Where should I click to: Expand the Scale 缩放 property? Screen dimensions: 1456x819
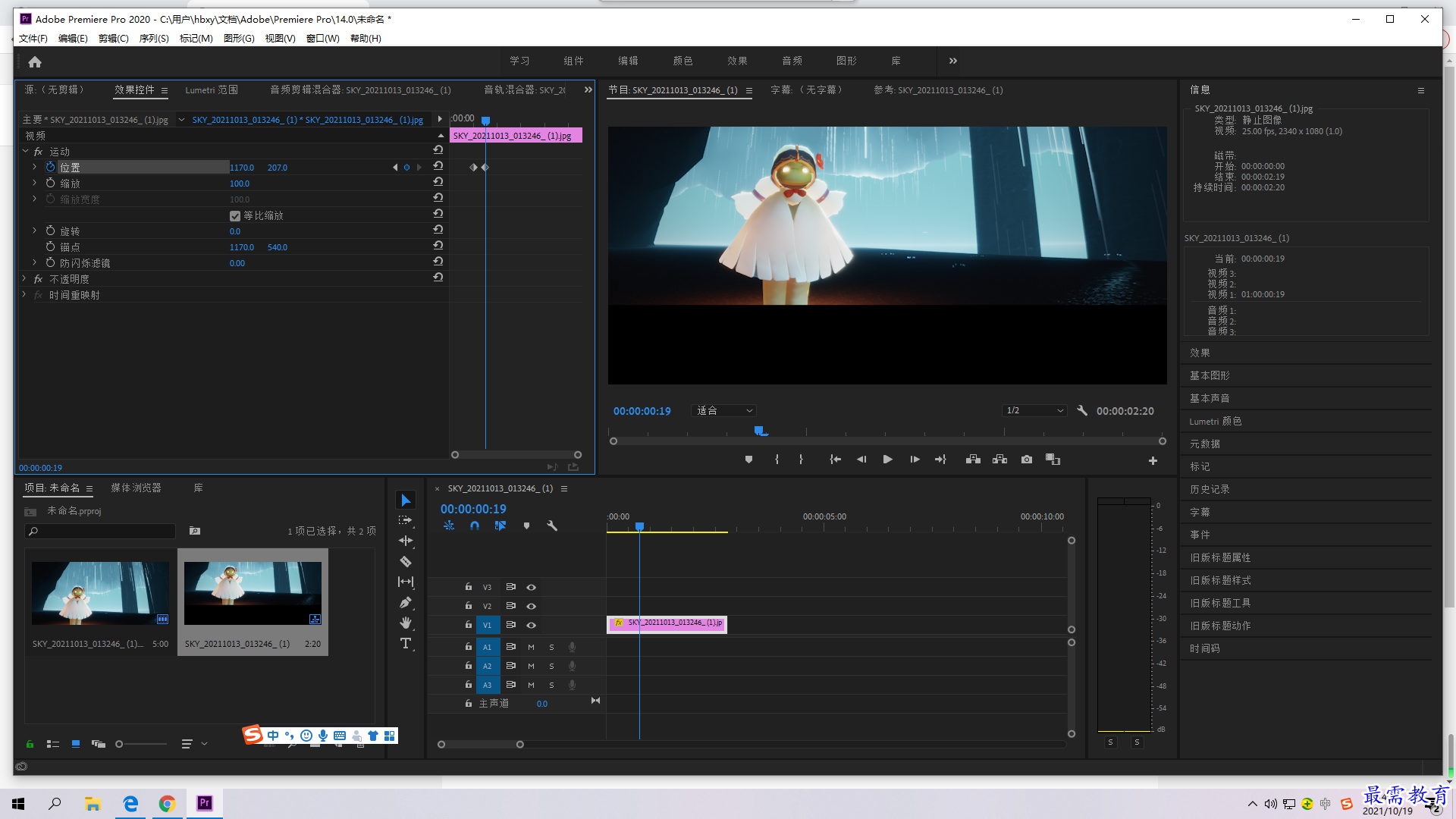[x=34, y=183]
